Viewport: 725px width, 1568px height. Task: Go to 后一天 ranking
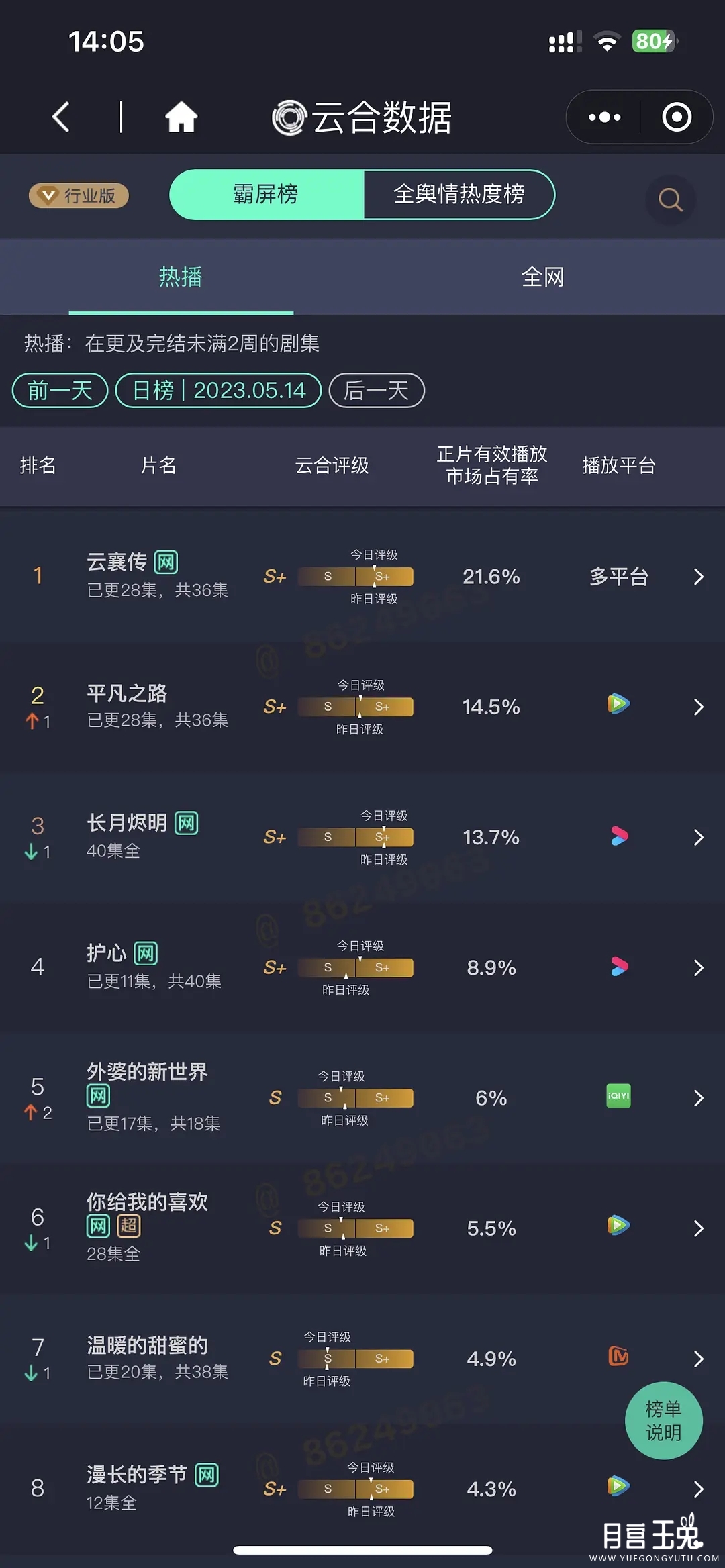click(x=377, y=391)
